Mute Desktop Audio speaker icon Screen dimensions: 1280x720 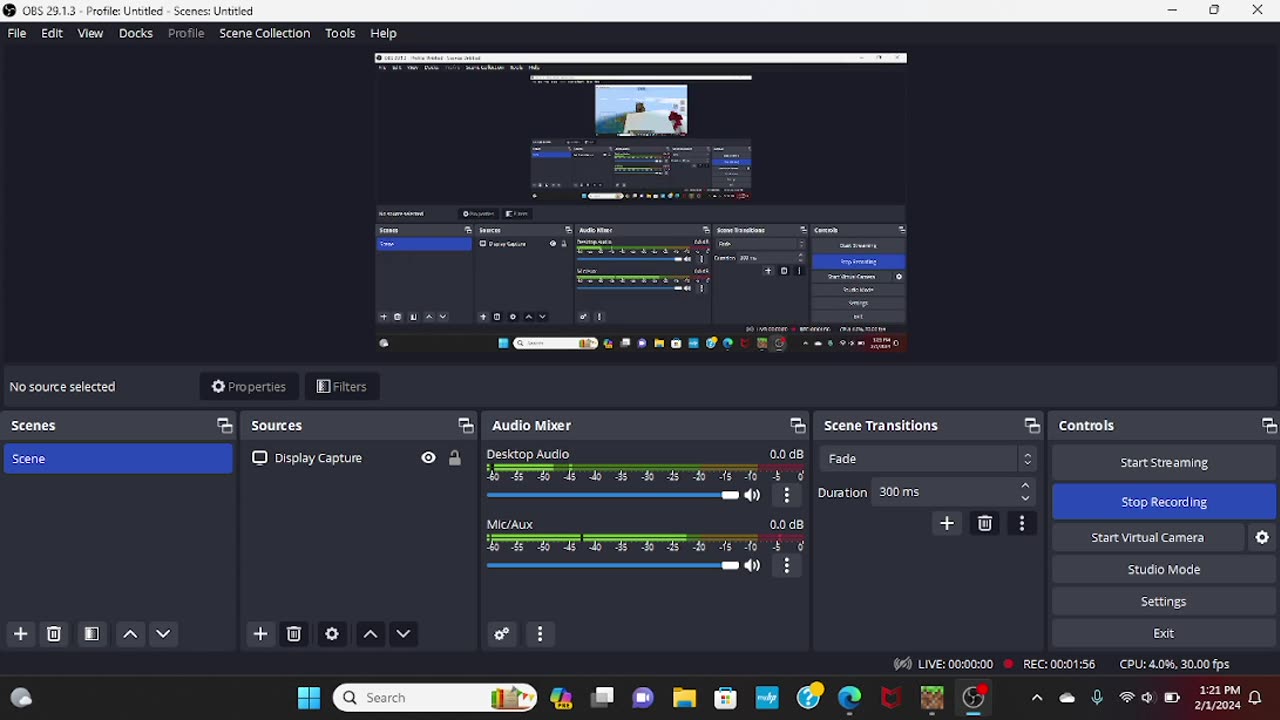coord(752,495)
